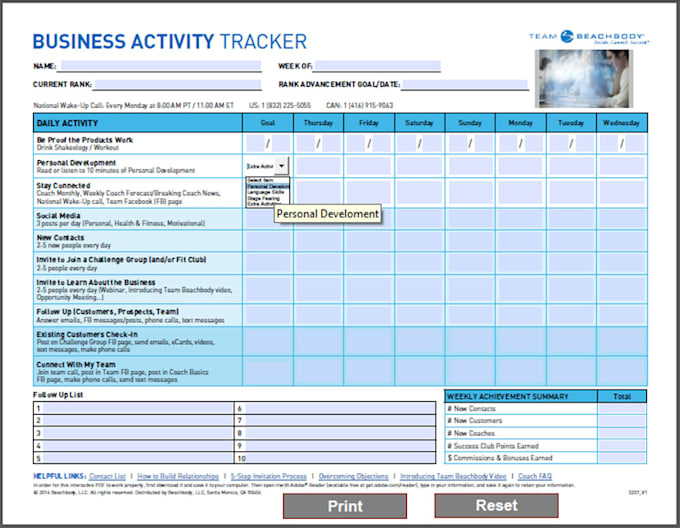The height and width of the screenshot is (528, 680).
Task: Click Success Club Points Earned total field
Action: pos(622,446)
